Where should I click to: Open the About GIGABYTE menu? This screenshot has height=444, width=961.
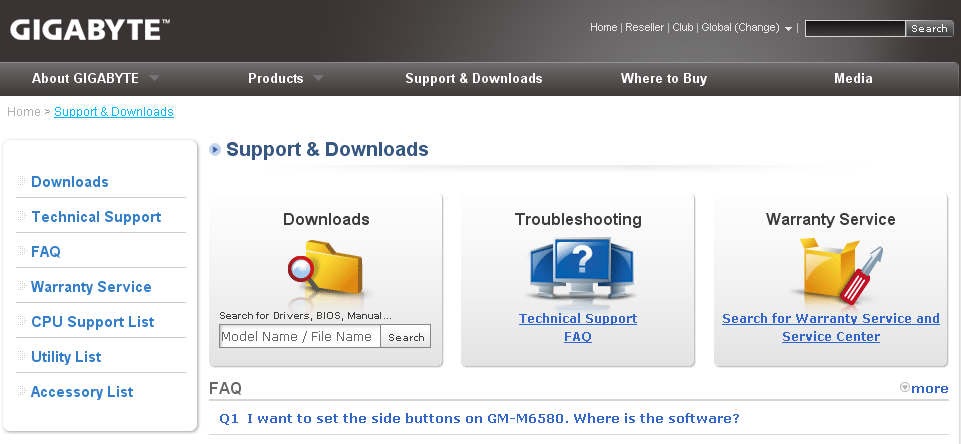(85, 78)
